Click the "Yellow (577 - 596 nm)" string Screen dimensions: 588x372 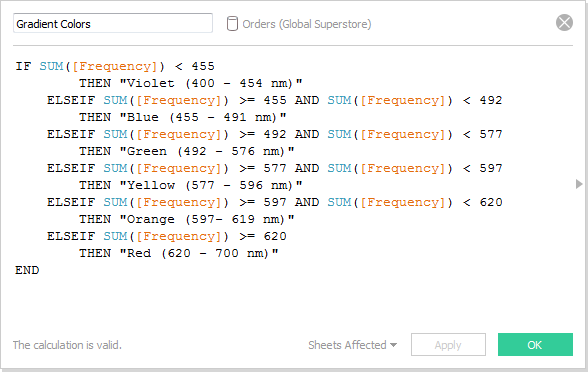coord(211,185)
